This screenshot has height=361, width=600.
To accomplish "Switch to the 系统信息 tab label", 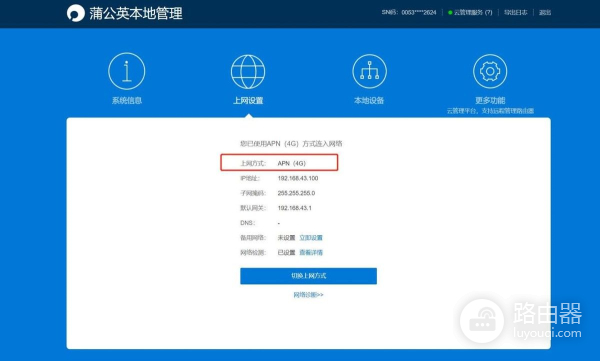I will tap(127, 100).
